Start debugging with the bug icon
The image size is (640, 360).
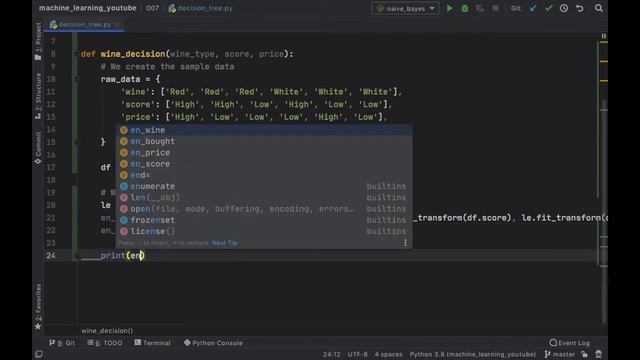point(464,8)
